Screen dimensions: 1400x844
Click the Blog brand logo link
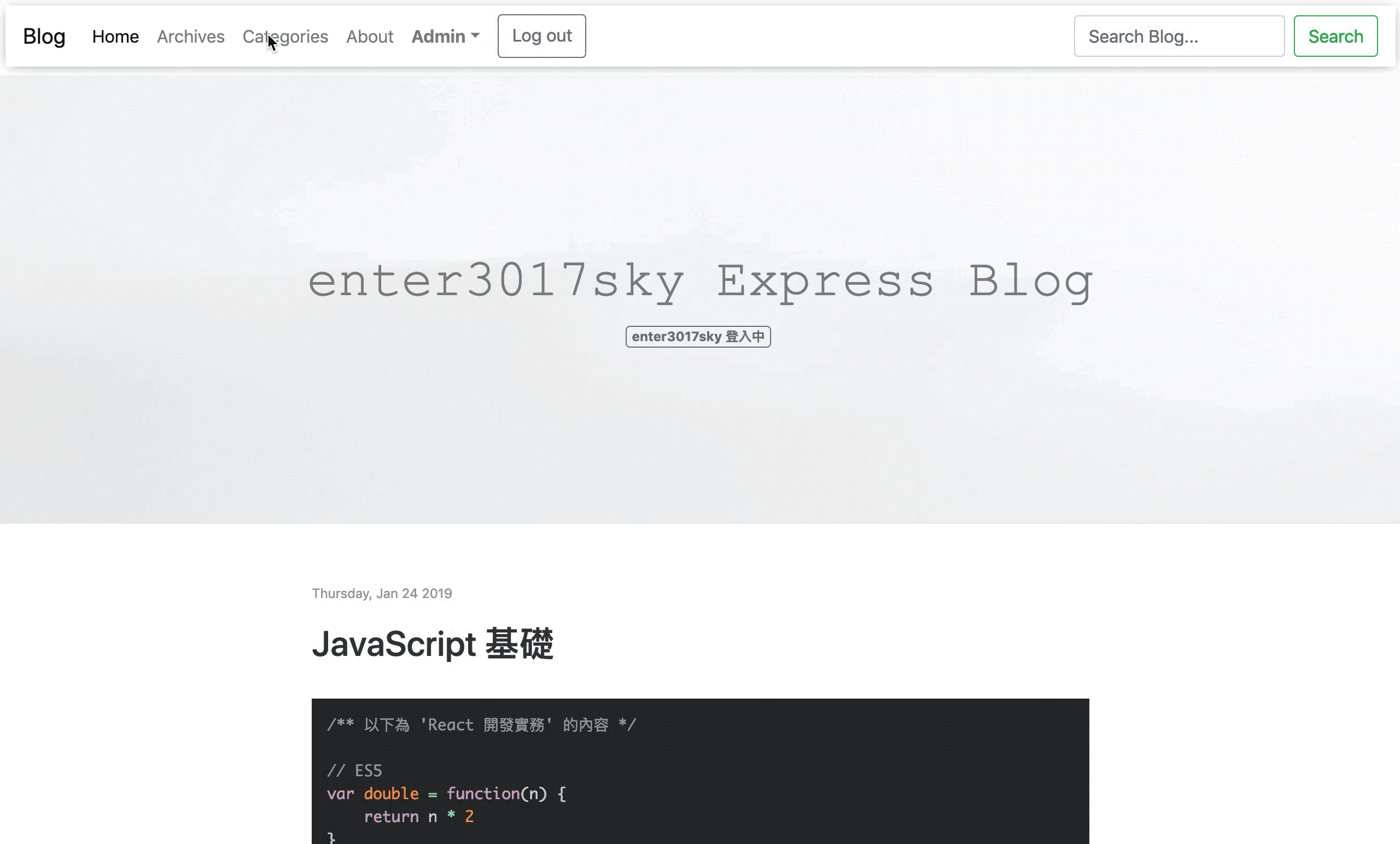pos(44,36)
